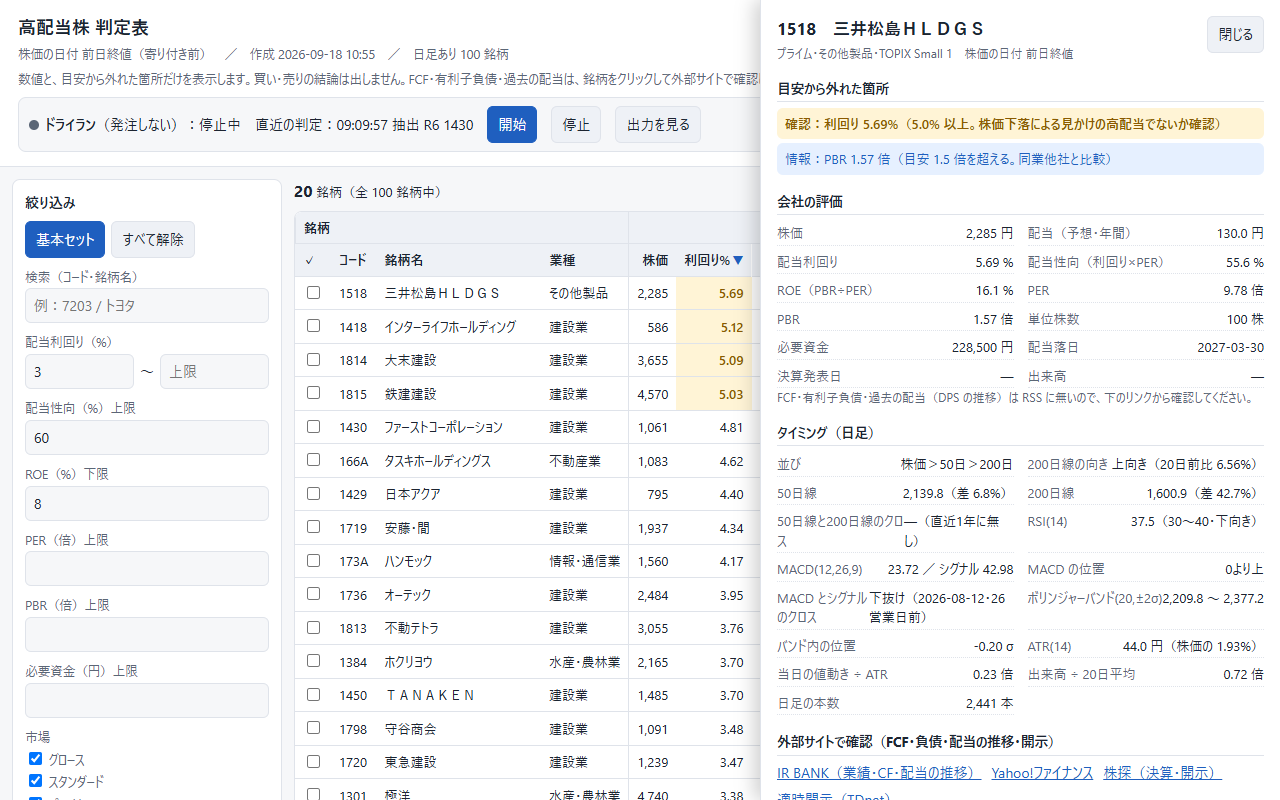
Task: Click the 必要資金 value 228,500 円
Action: [982, 347]
